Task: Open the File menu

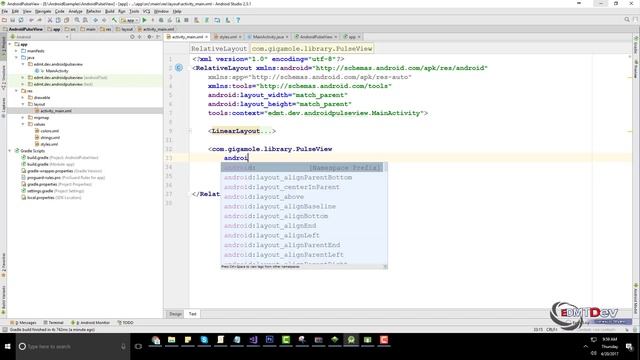Action: [5, 11]
